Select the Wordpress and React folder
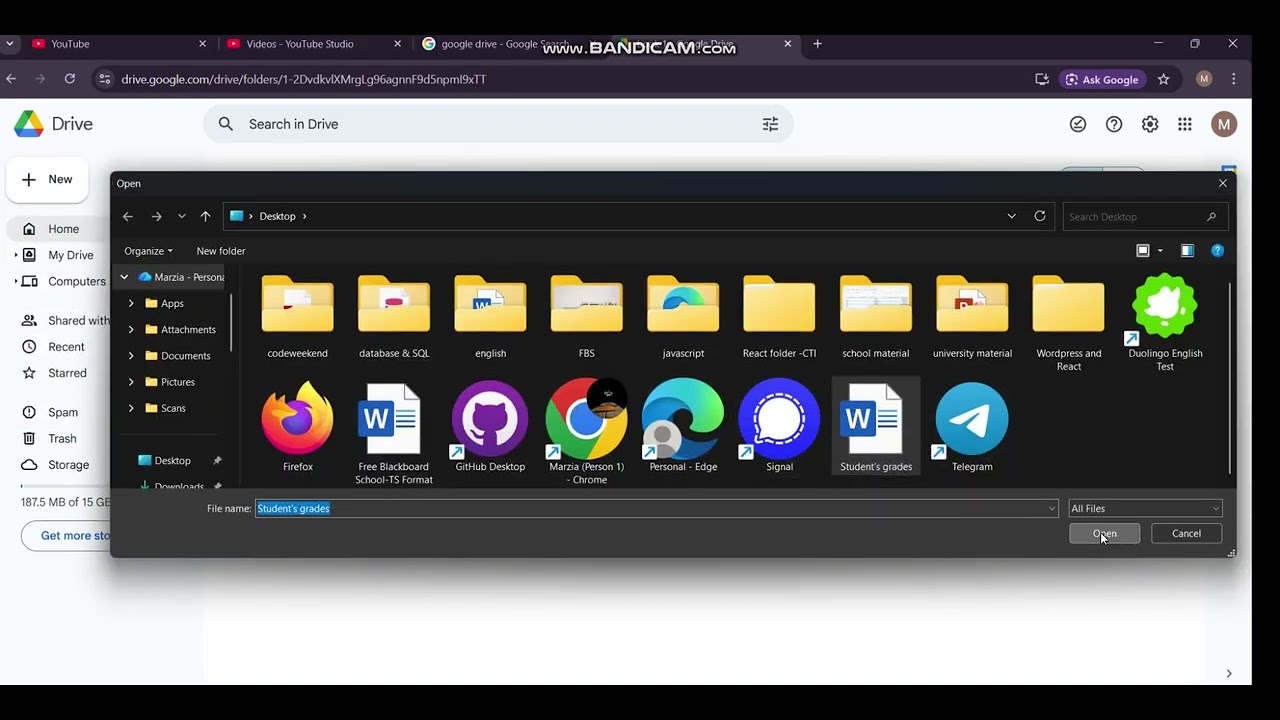The image size is (1280, 720). (1069, 322)
